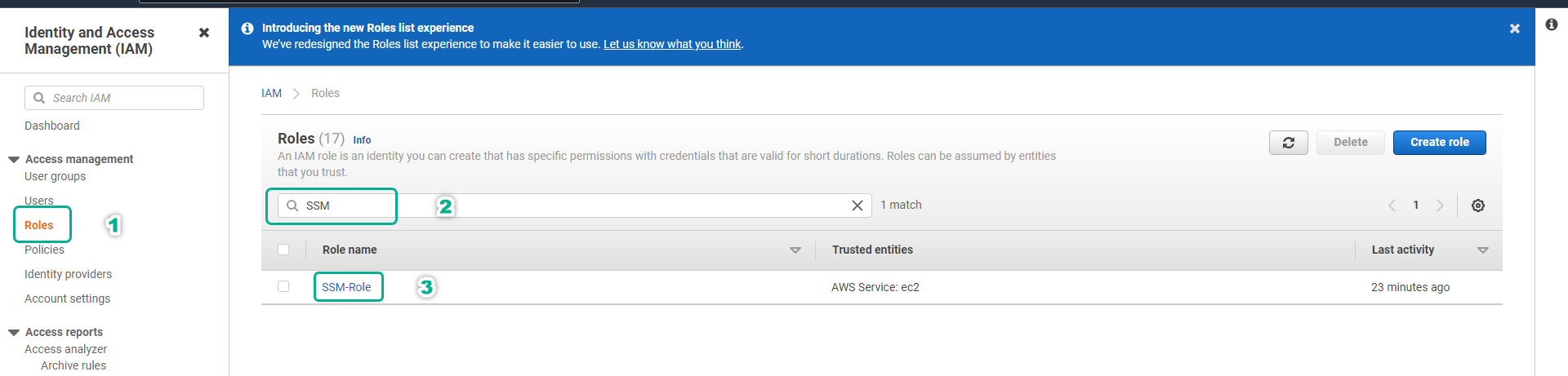The image size is (1568, 376).
Task: Open the SSM-Role link
Action: click(346, 287)
